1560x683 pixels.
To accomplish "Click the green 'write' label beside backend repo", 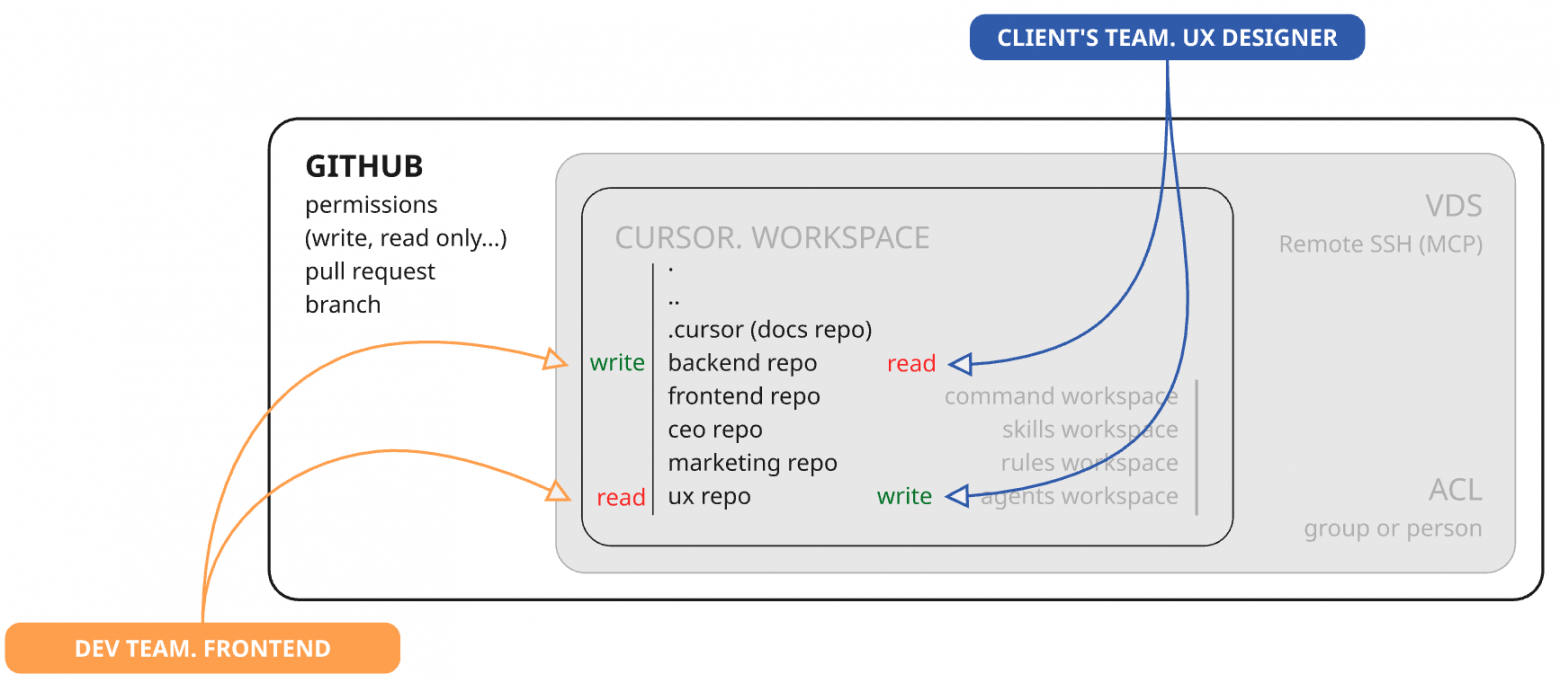I will pyautogui.click(x=617, y=363).
